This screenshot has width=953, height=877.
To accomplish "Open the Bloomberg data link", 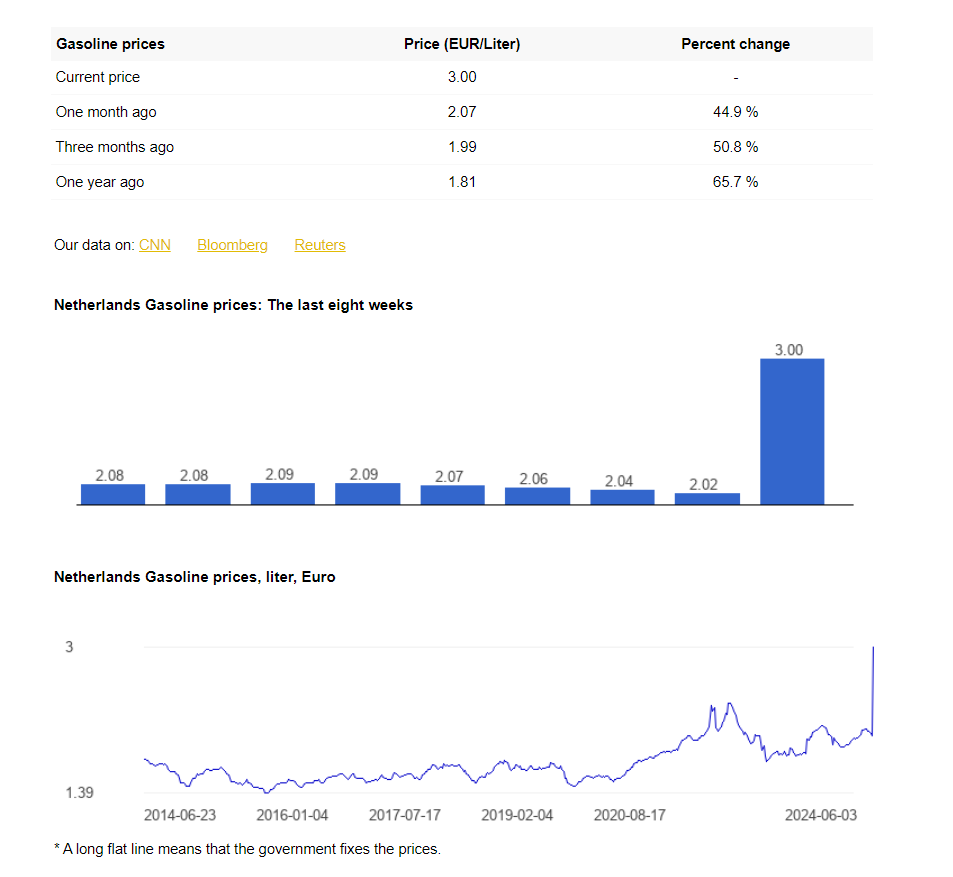I will point(232,245).
